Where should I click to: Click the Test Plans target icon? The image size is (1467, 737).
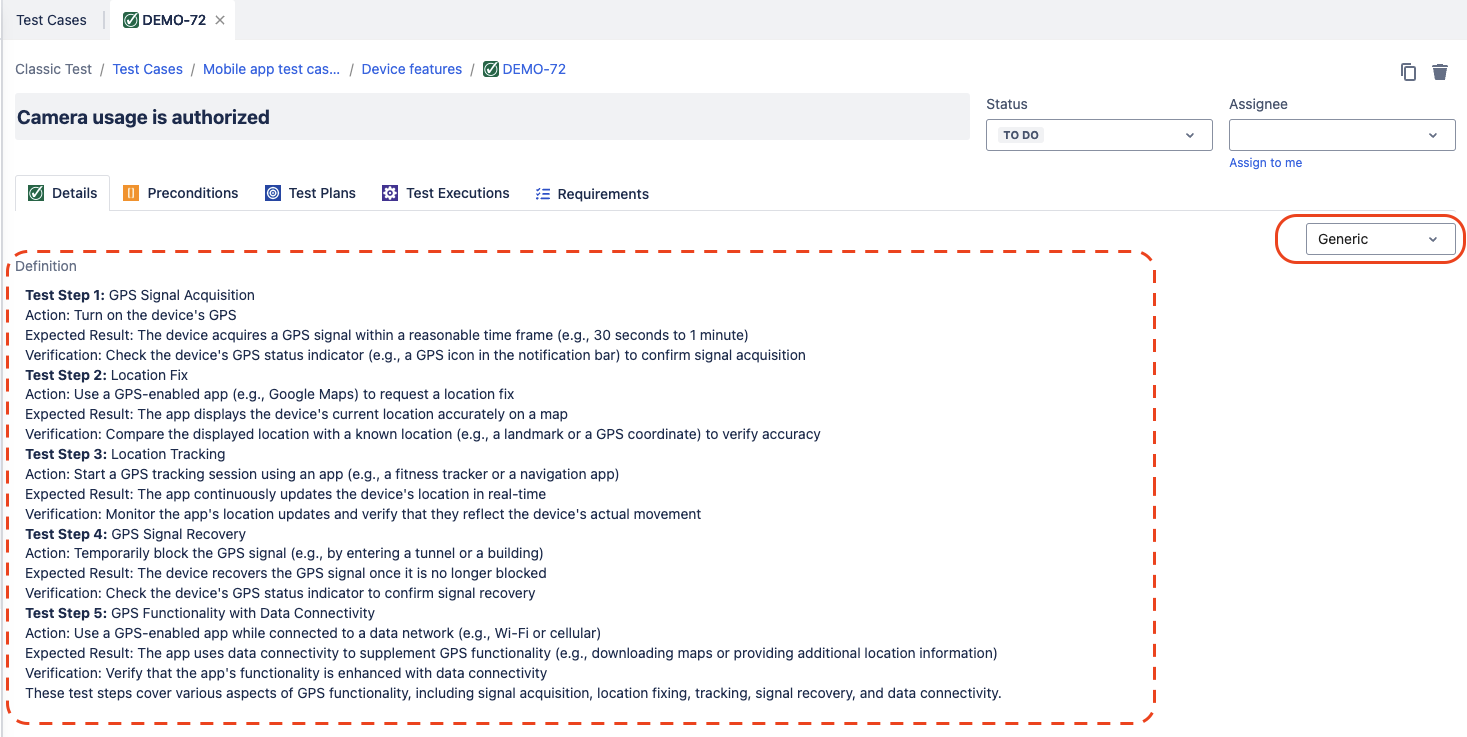(273, 193)
